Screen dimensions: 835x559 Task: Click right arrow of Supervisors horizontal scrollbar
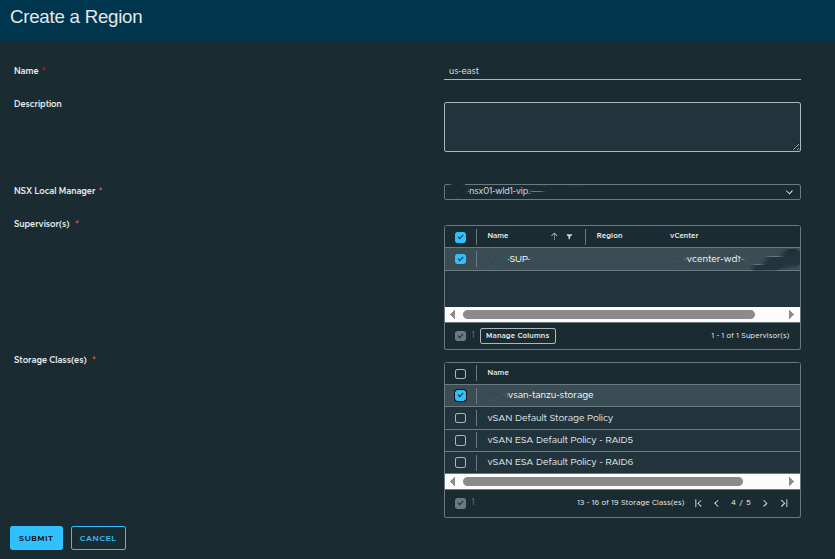(791, 315)
